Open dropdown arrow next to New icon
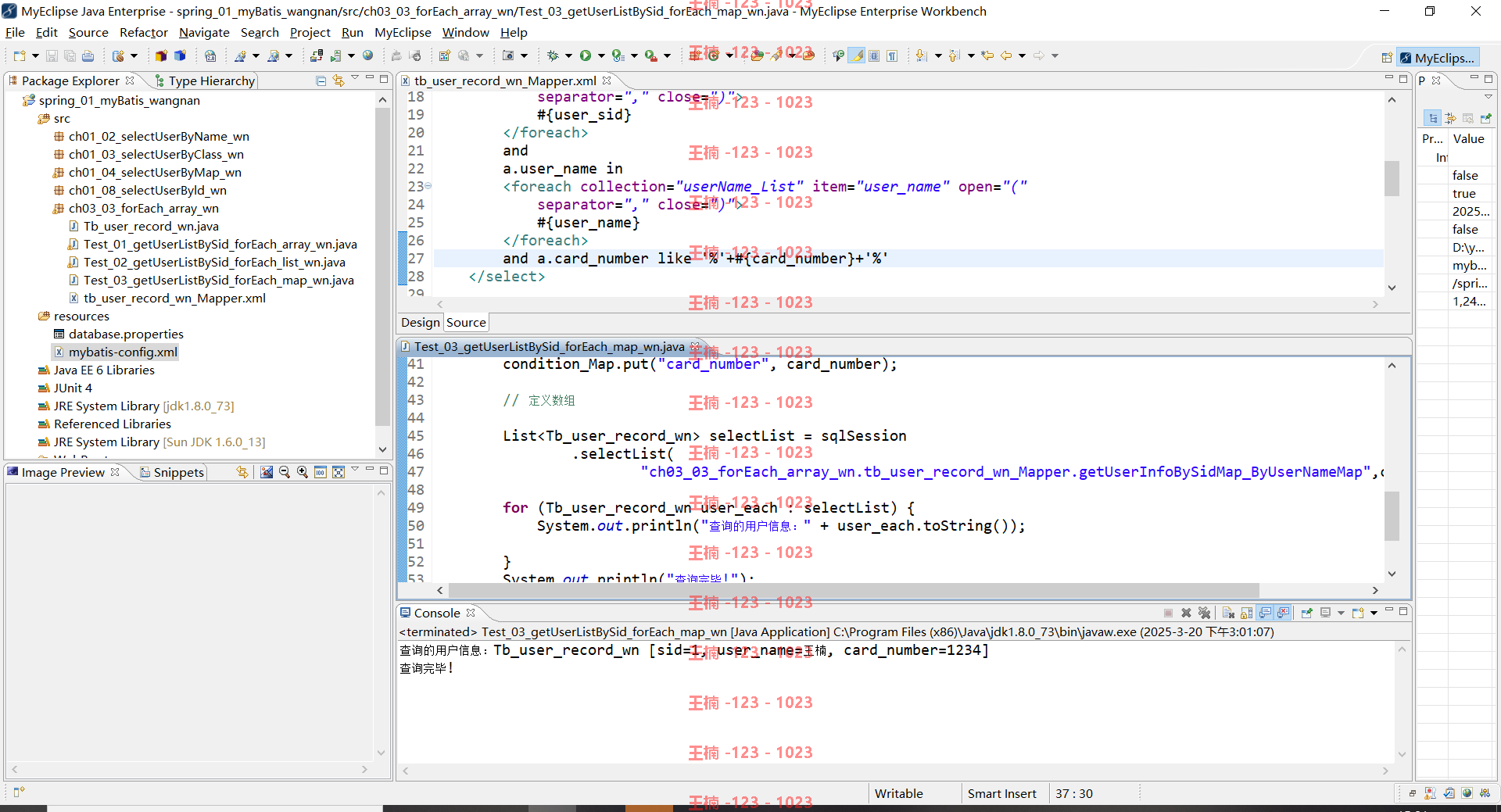The image size is (1501, 812). click(35, 55)
